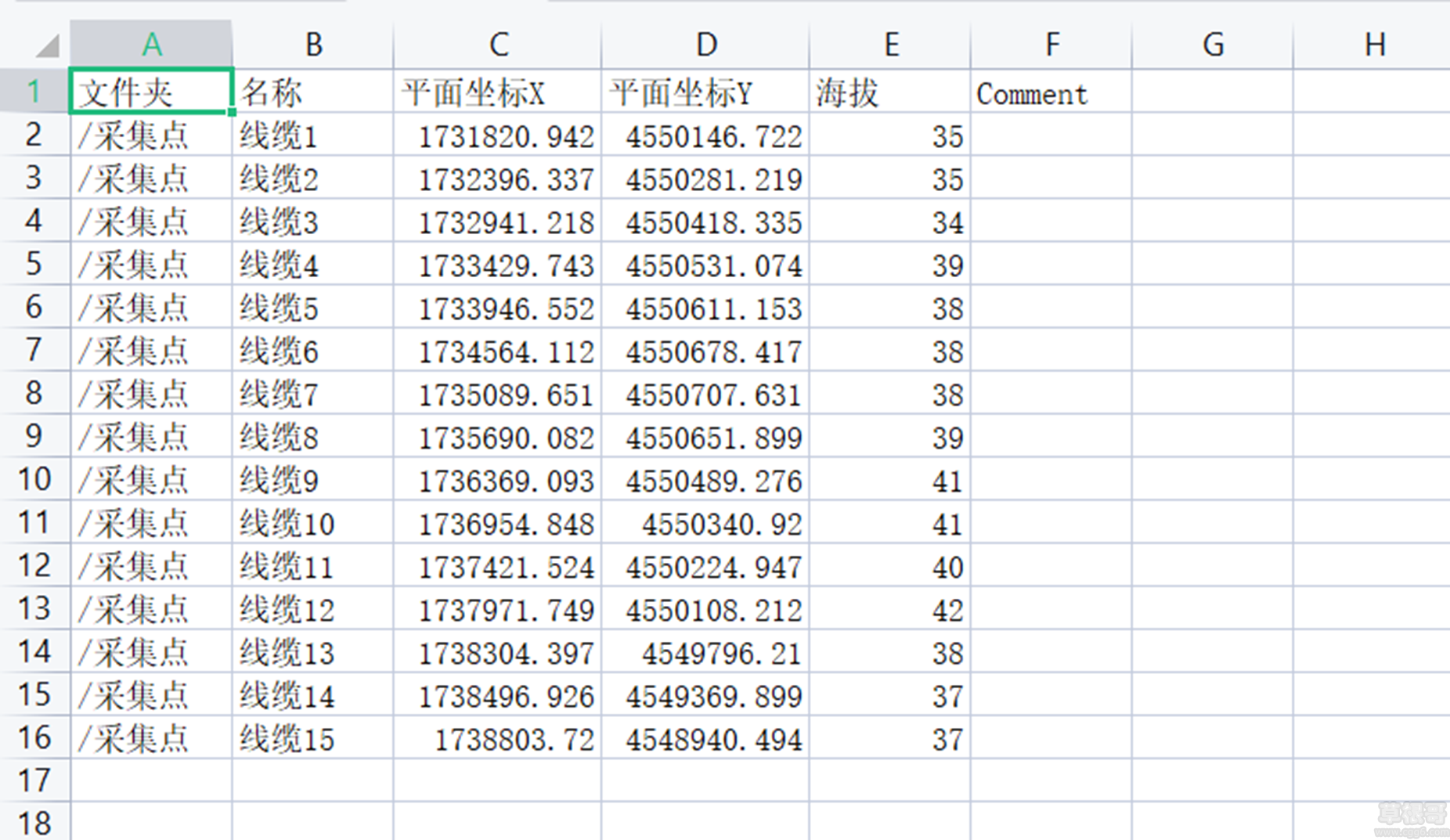Click the value 1736369.093
1450x840 pixels.
(x=506, y=481)
